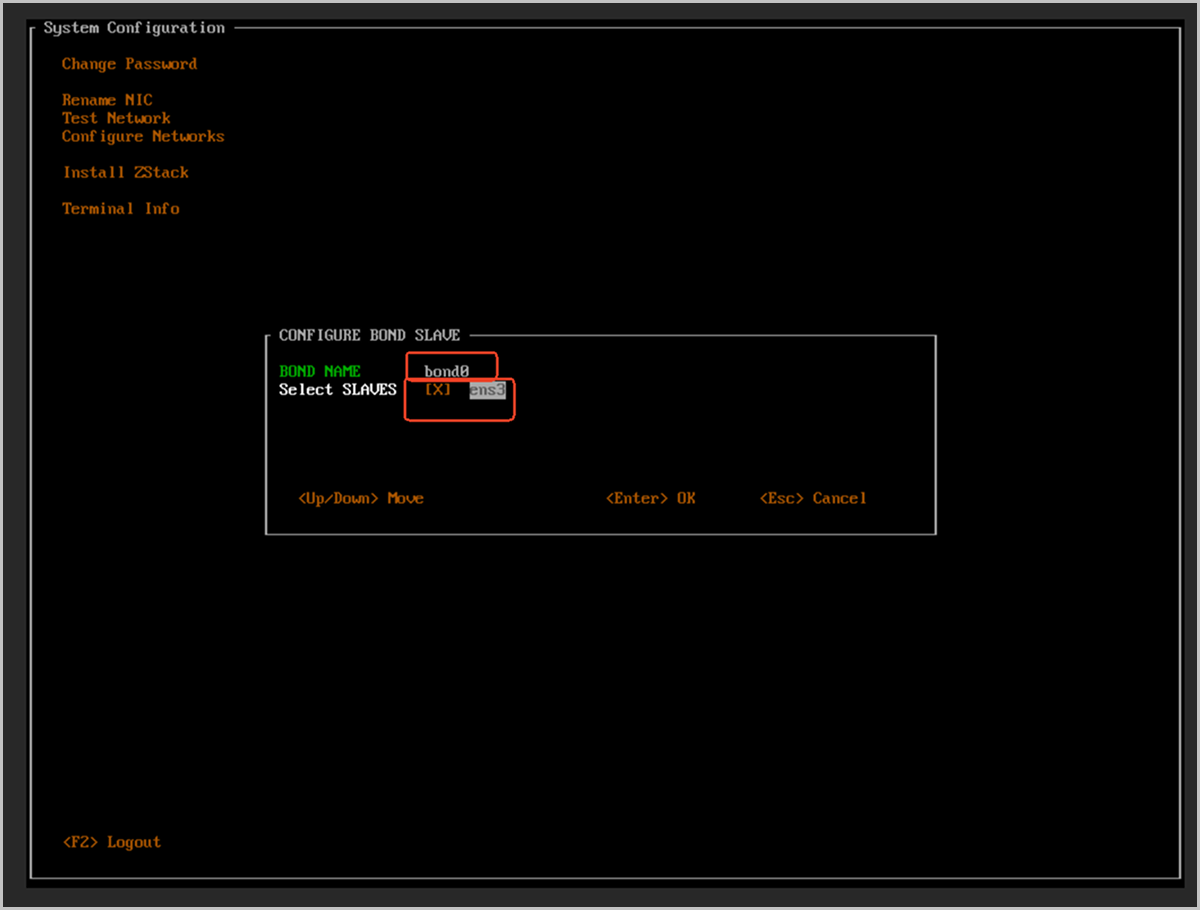This screenshot has width=1200, height=910.
Task: Toggle the [X] checkbox for ens3
Action: (438, 389)
